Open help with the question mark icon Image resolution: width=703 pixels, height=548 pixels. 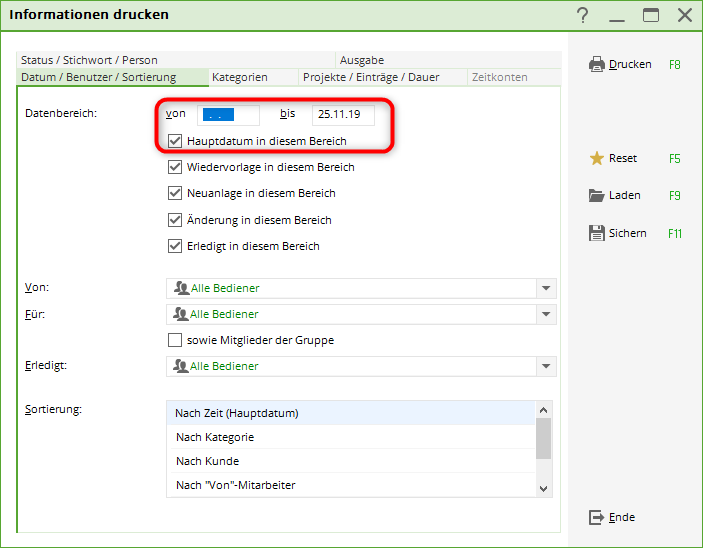pyautogui.click(x=583, y=15)
